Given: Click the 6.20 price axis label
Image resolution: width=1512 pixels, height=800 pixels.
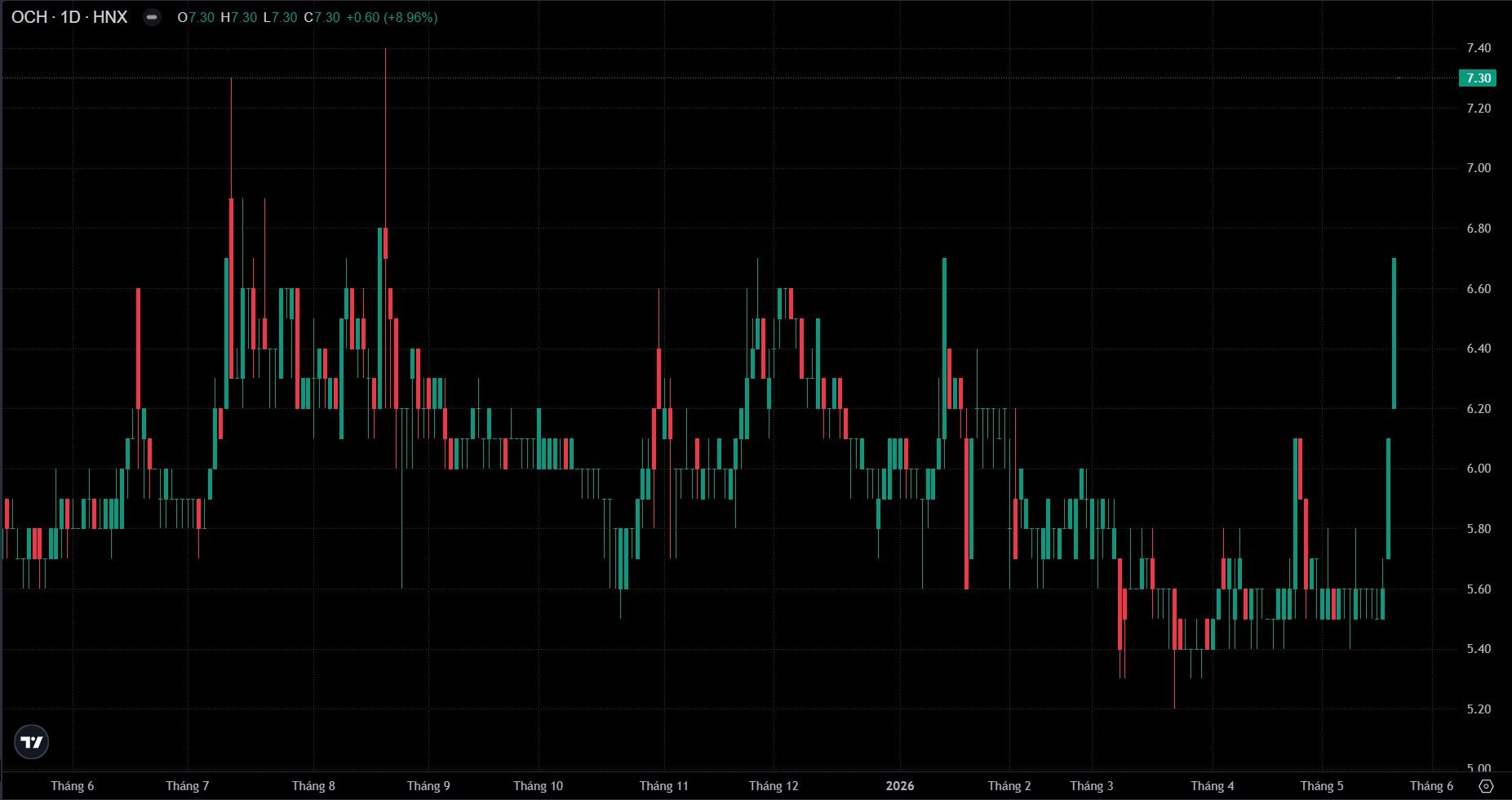Looking at the screenshot, I should point(1479,409).
